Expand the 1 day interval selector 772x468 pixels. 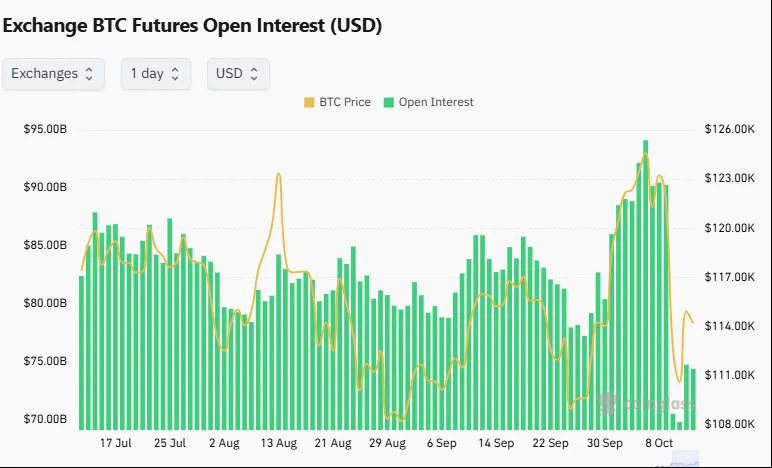point(155,74)
